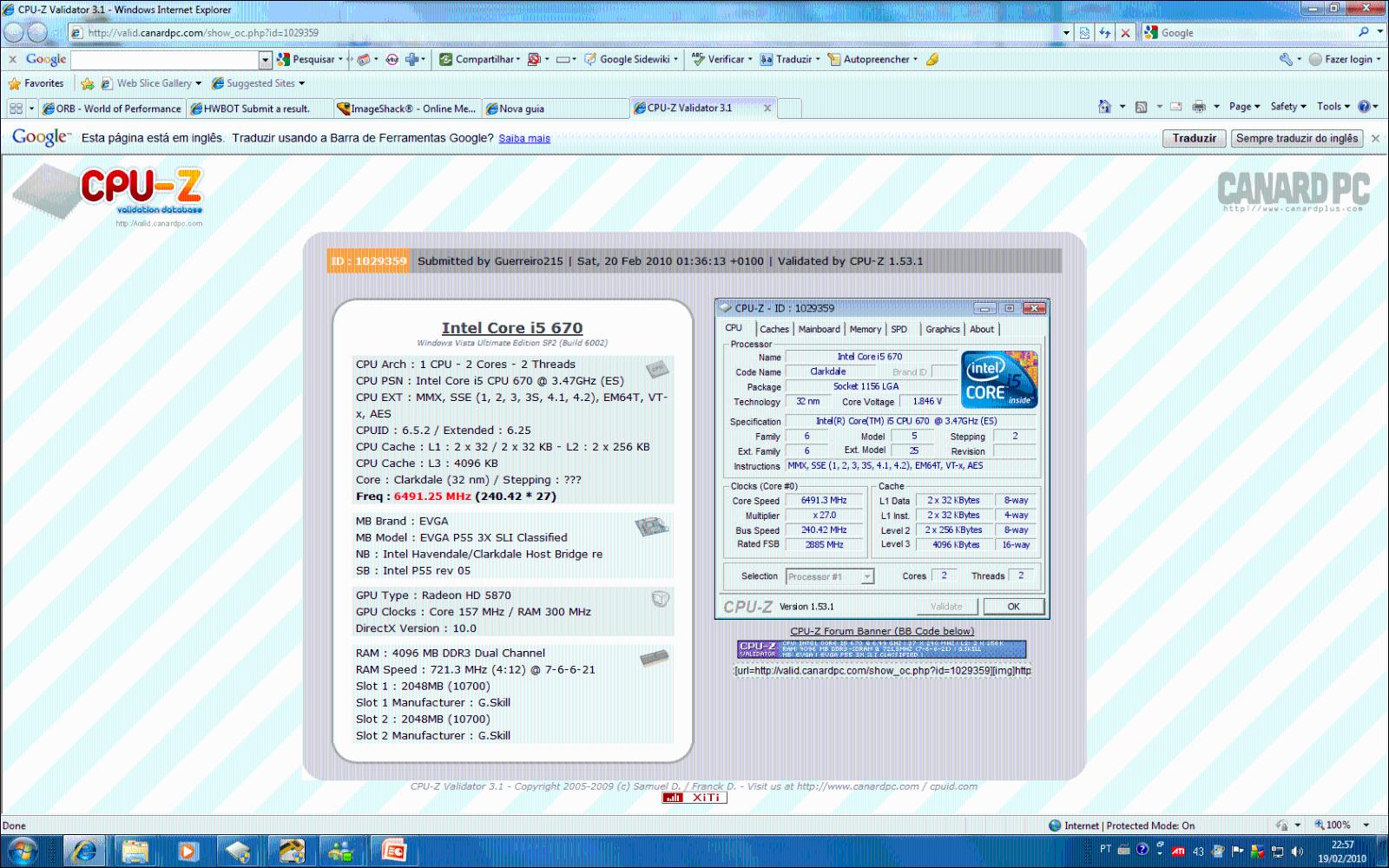The image size is (1389, 868).
Task: Open Internet Explorer from the taskbar
Action: (x=84, y=851)
